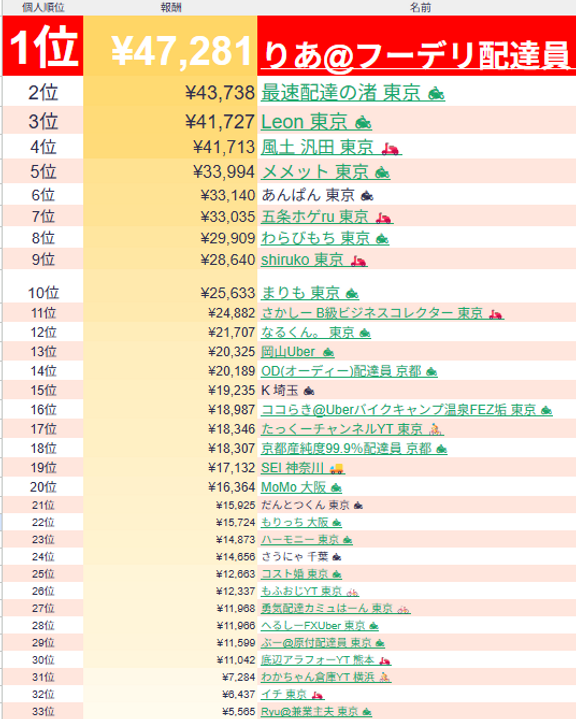Viewport: 576px width, 719px height.
Task: Open OD(オーディー)配達員 京都 link
Action: tap(349, 371)
